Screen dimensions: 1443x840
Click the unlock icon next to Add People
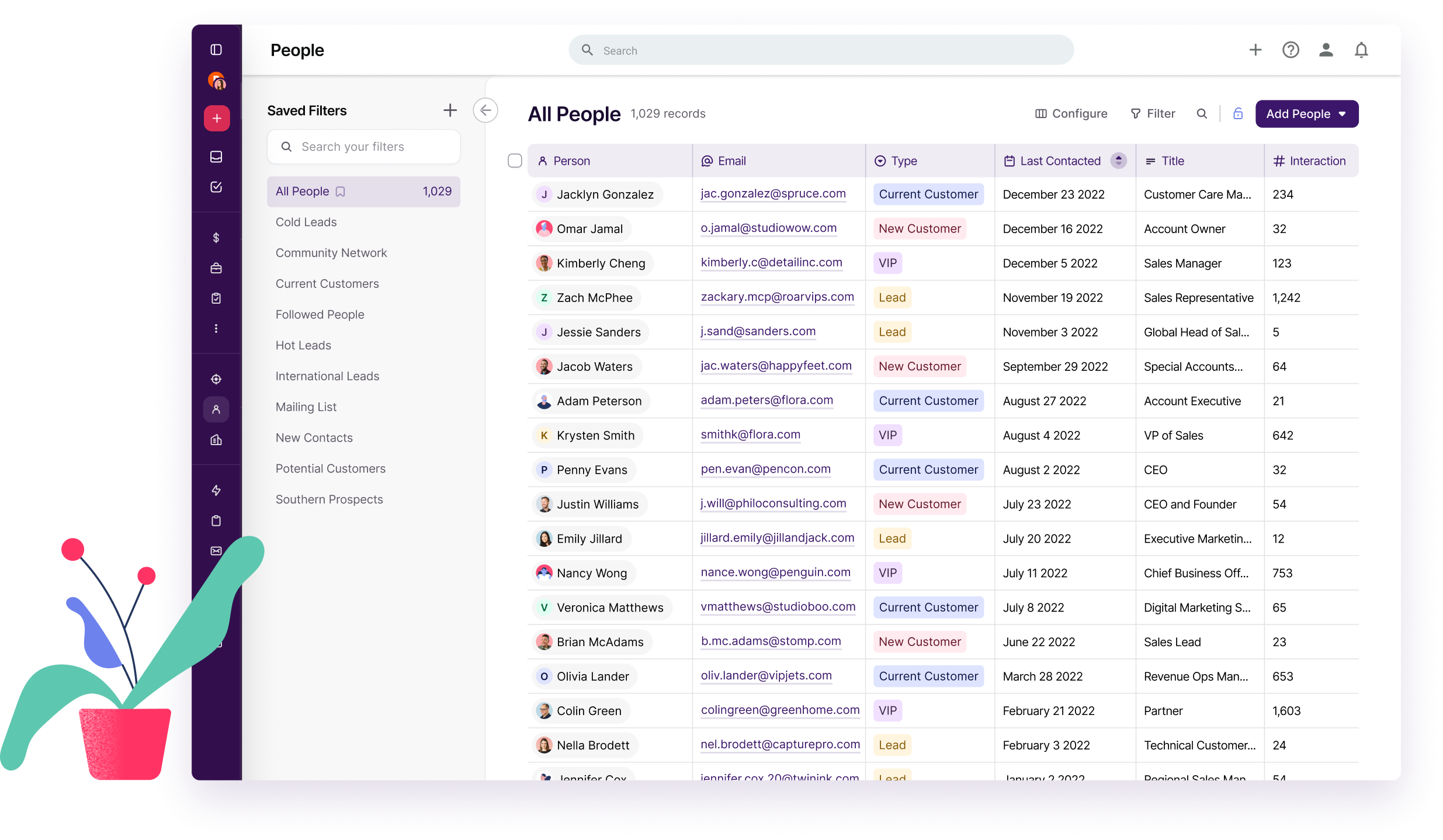click(1237, 113)
